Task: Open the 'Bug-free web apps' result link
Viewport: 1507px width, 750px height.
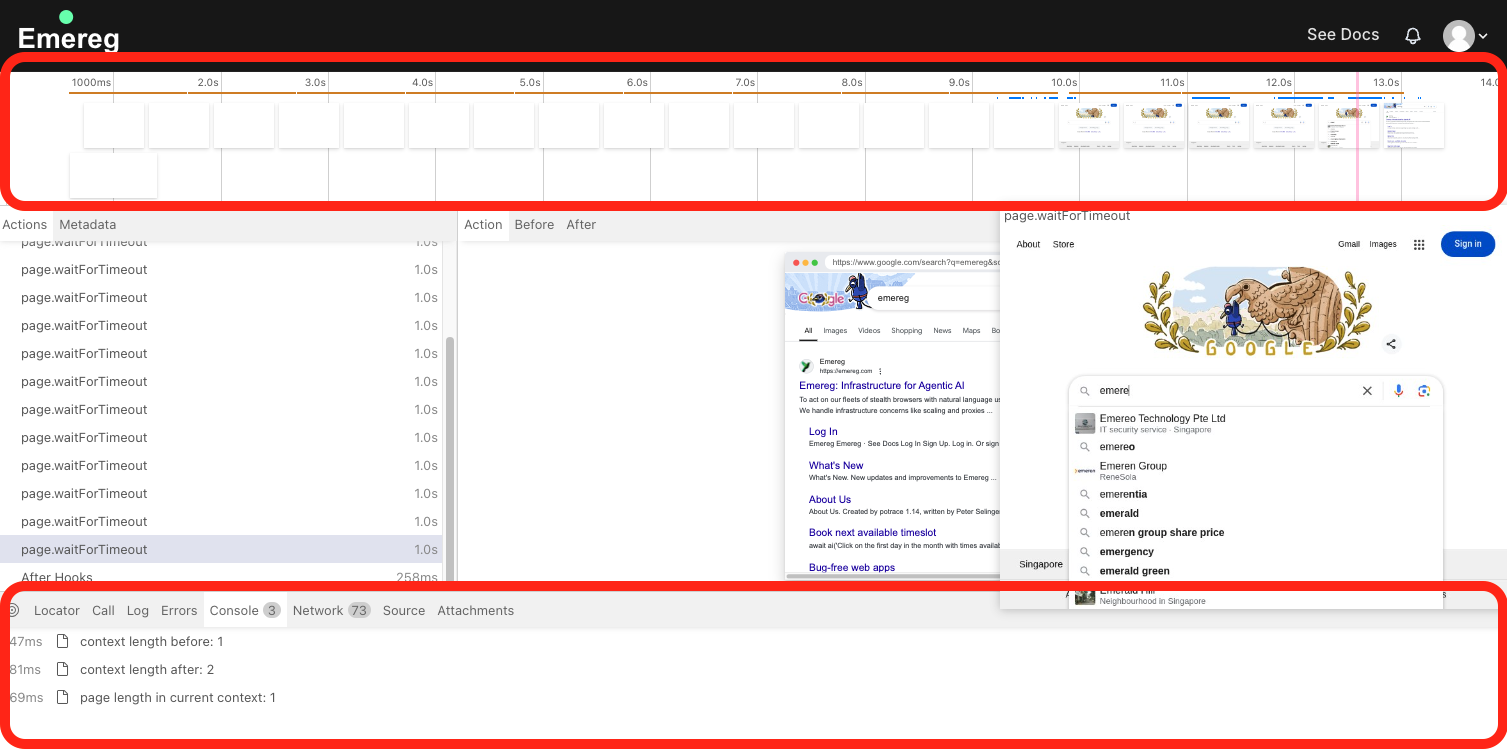Action: [852, 567]
